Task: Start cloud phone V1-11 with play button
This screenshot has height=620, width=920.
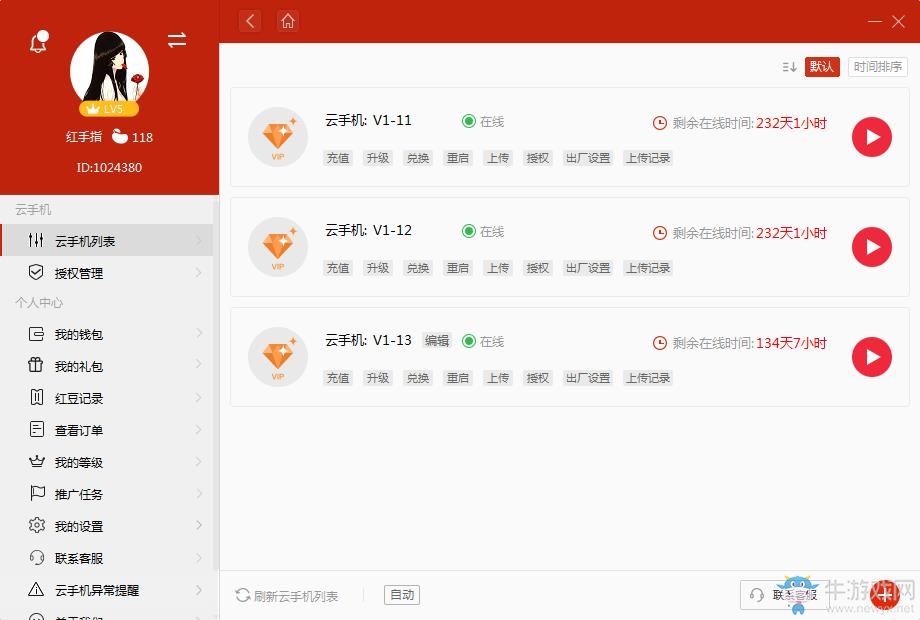Action: coord(872,137)
